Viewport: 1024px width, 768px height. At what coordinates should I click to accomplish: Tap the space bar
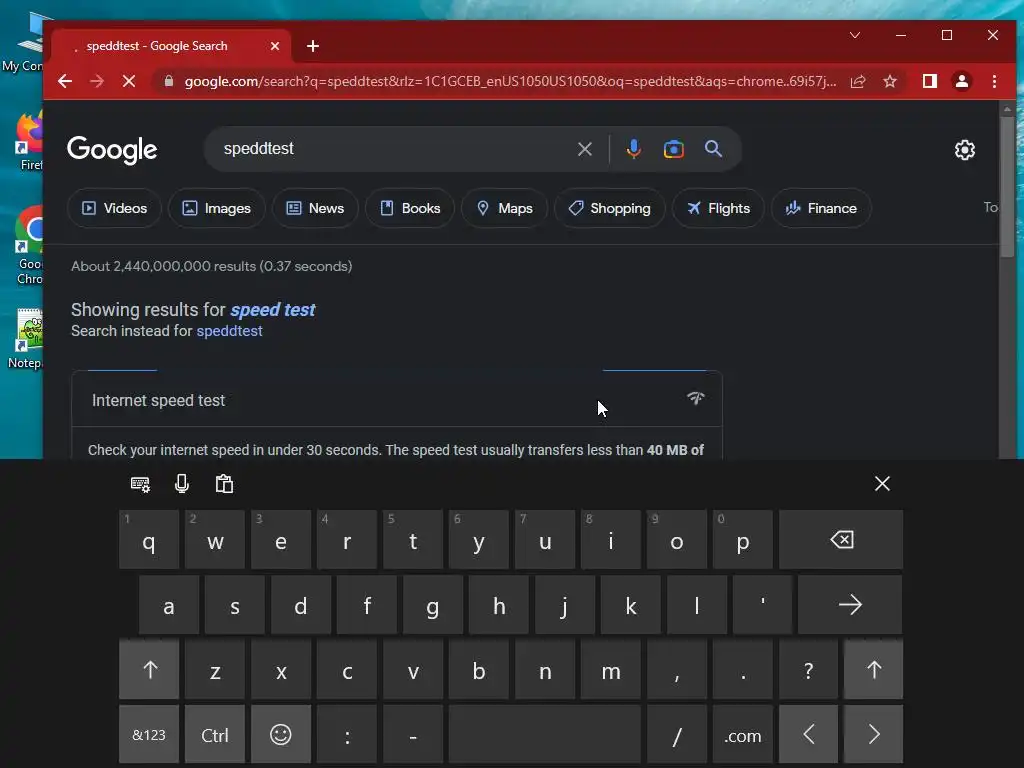pyautogui.click(x=545, y=735)
